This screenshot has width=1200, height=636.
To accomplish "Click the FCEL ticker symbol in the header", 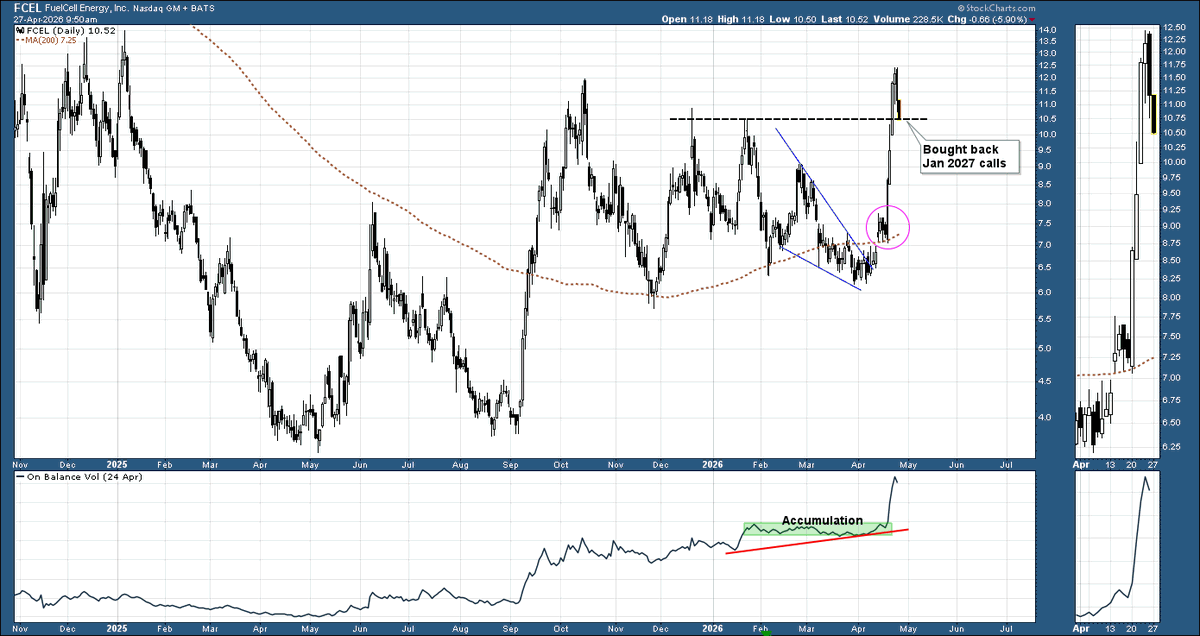I will coord(28,7).
